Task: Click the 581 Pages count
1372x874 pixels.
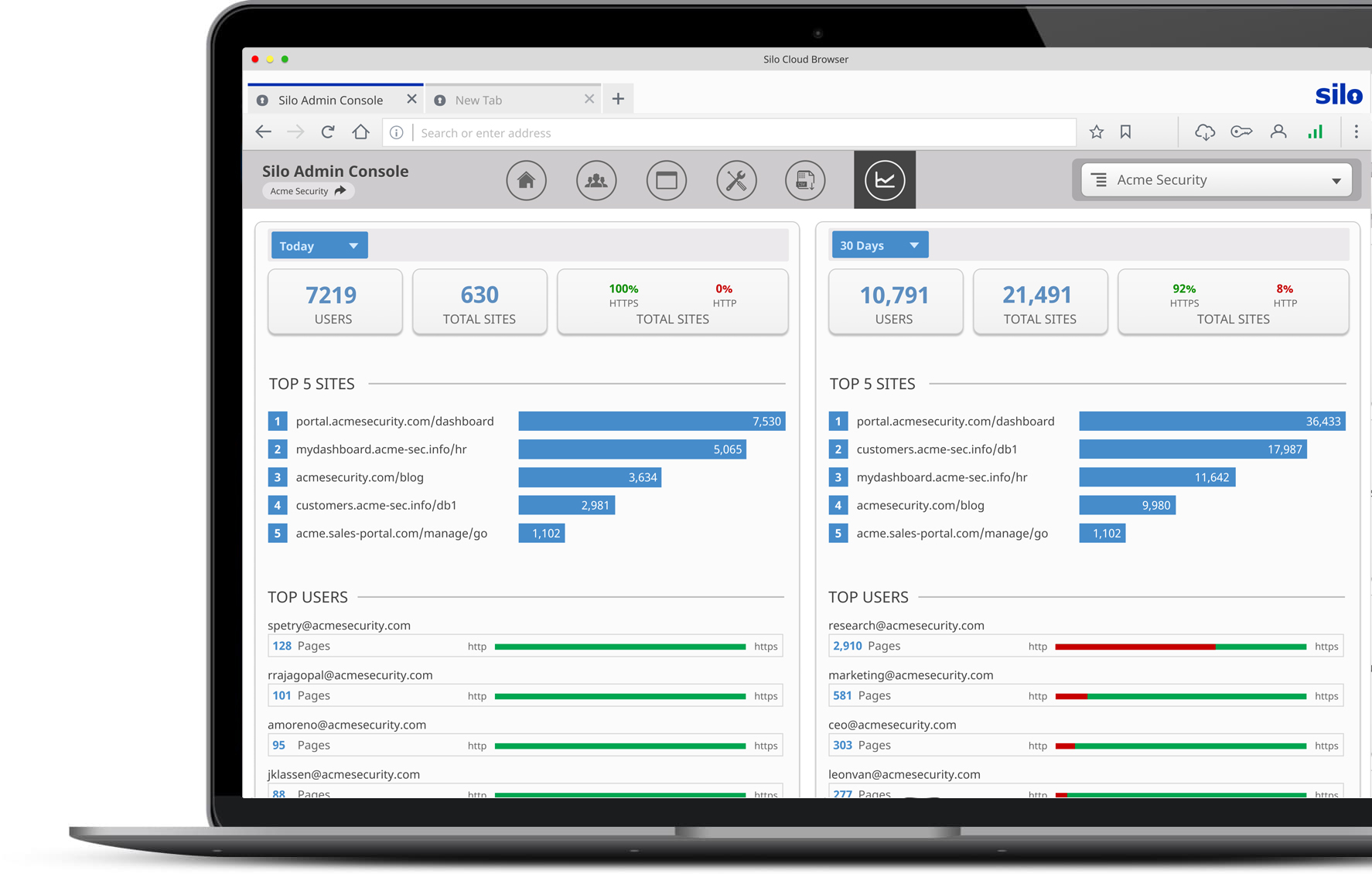Action: pos(862,695)
